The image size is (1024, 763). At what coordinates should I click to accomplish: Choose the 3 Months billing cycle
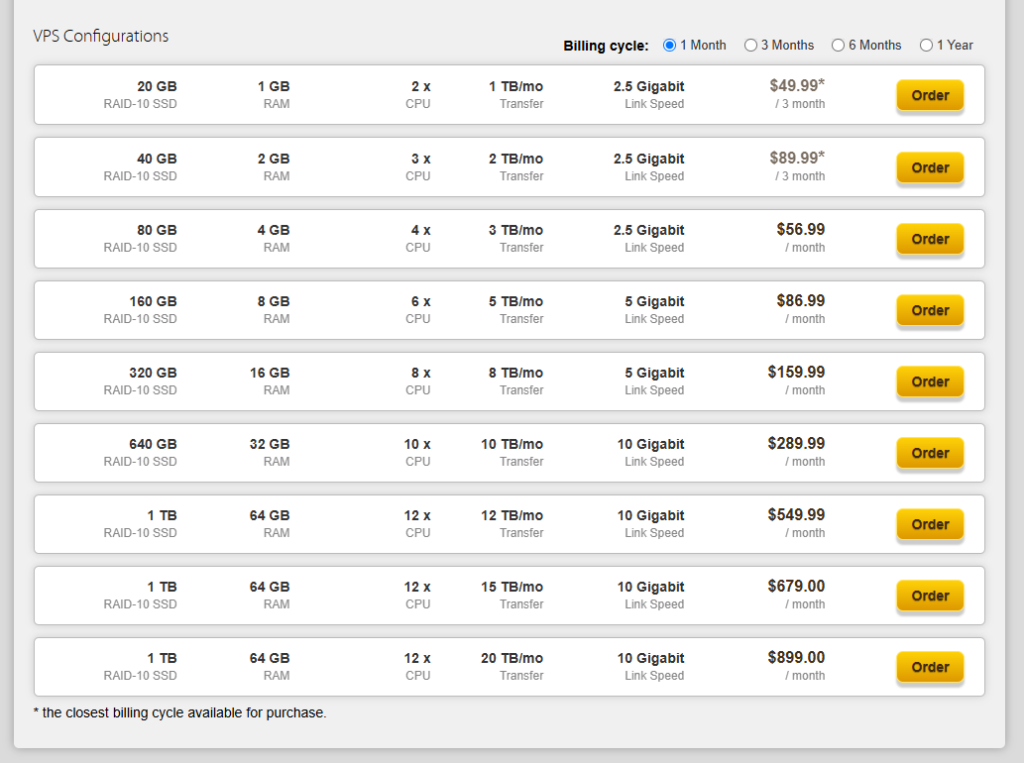(x=750, y=45)
